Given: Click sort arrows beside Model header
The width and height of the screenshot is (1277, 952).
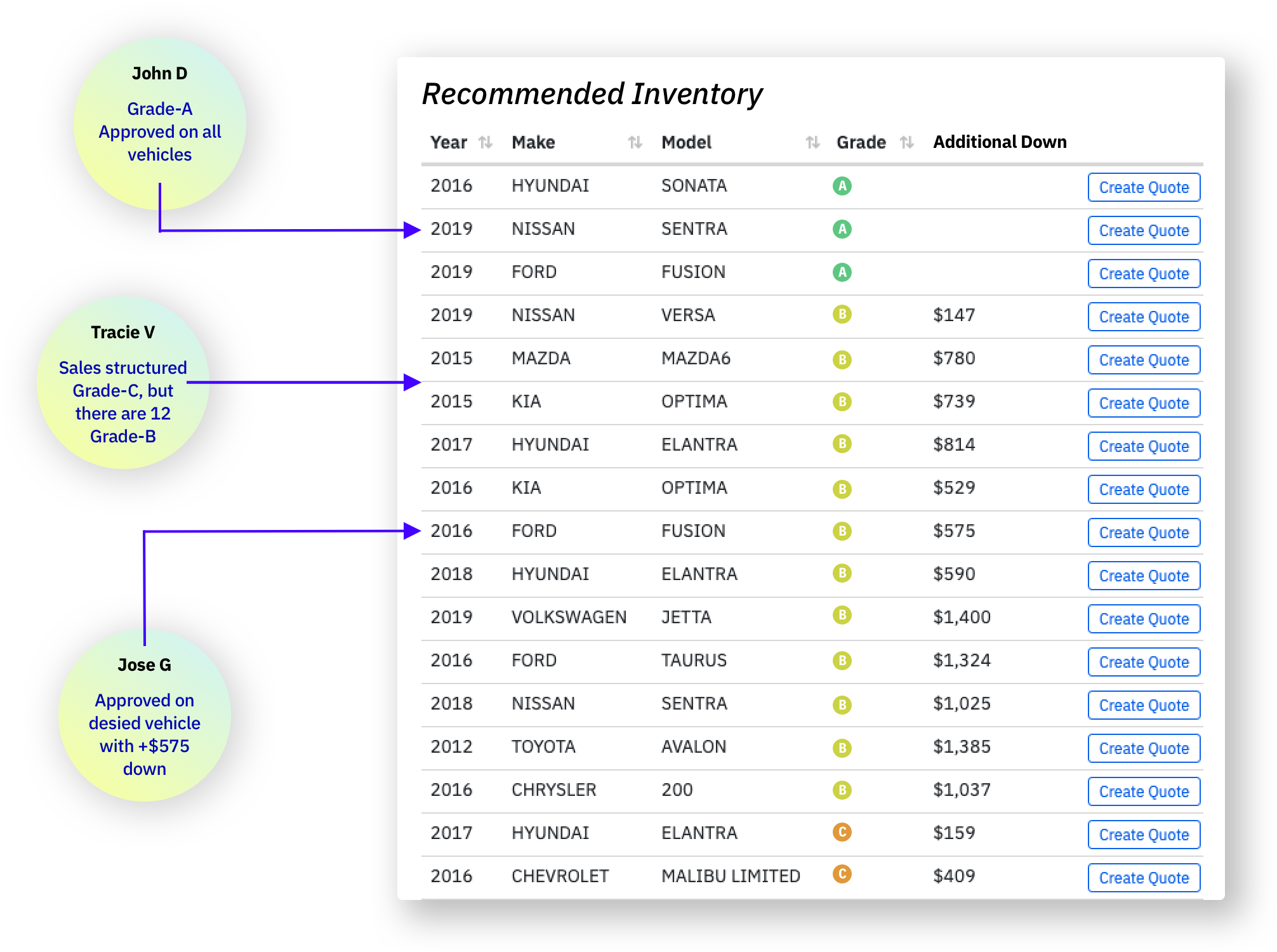Looking at the screenshot, I should coord(812,142).
